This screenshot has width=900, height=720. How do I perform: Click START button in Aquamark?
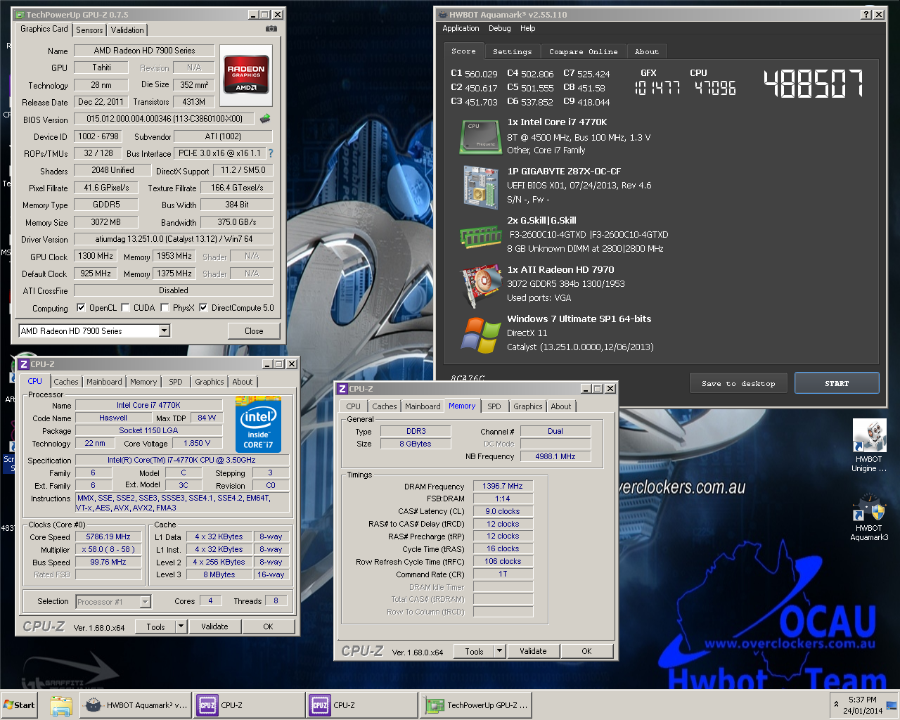(837, 383)
